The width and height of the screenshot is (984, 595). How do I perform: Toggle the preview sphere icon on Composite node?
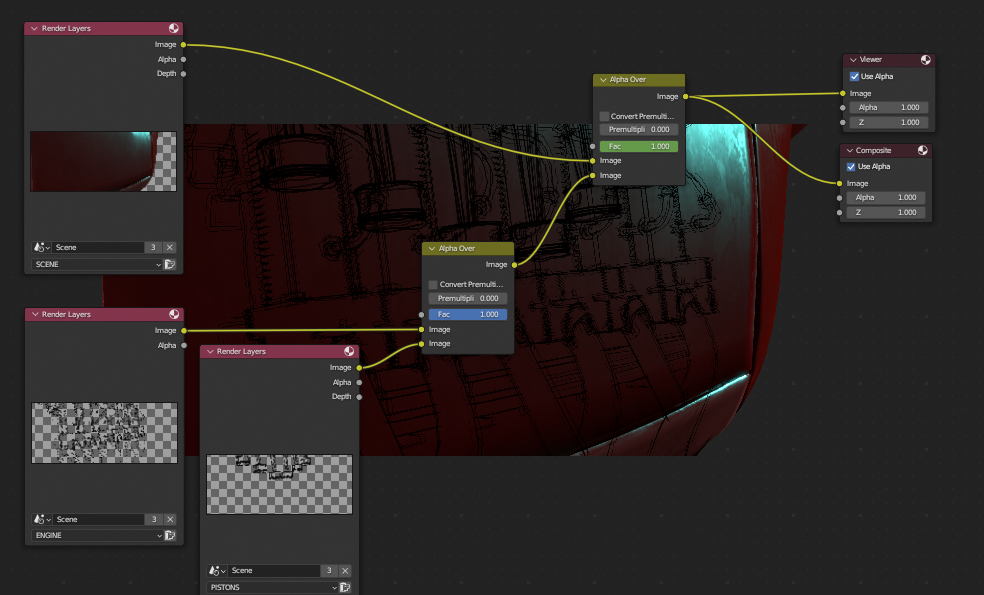(921, 151)
